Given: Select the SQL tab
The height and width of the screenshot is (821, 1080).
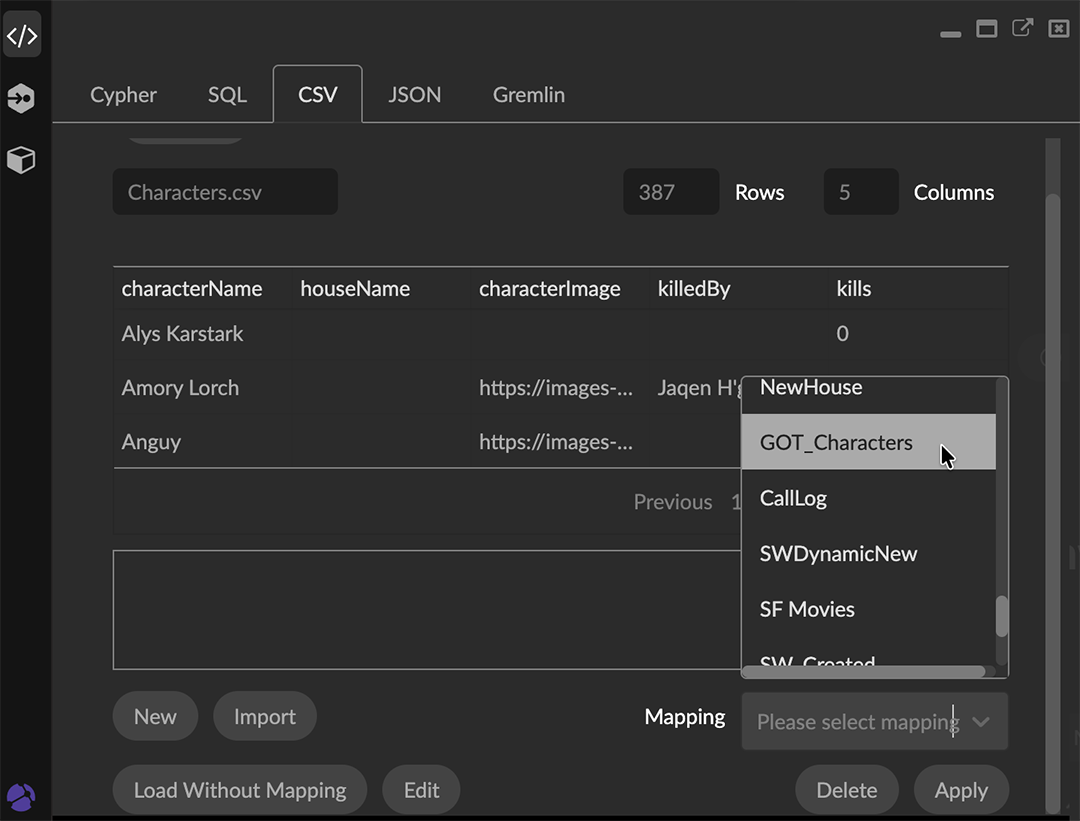Looking at the screenshot, I should (x=227, y=94).
